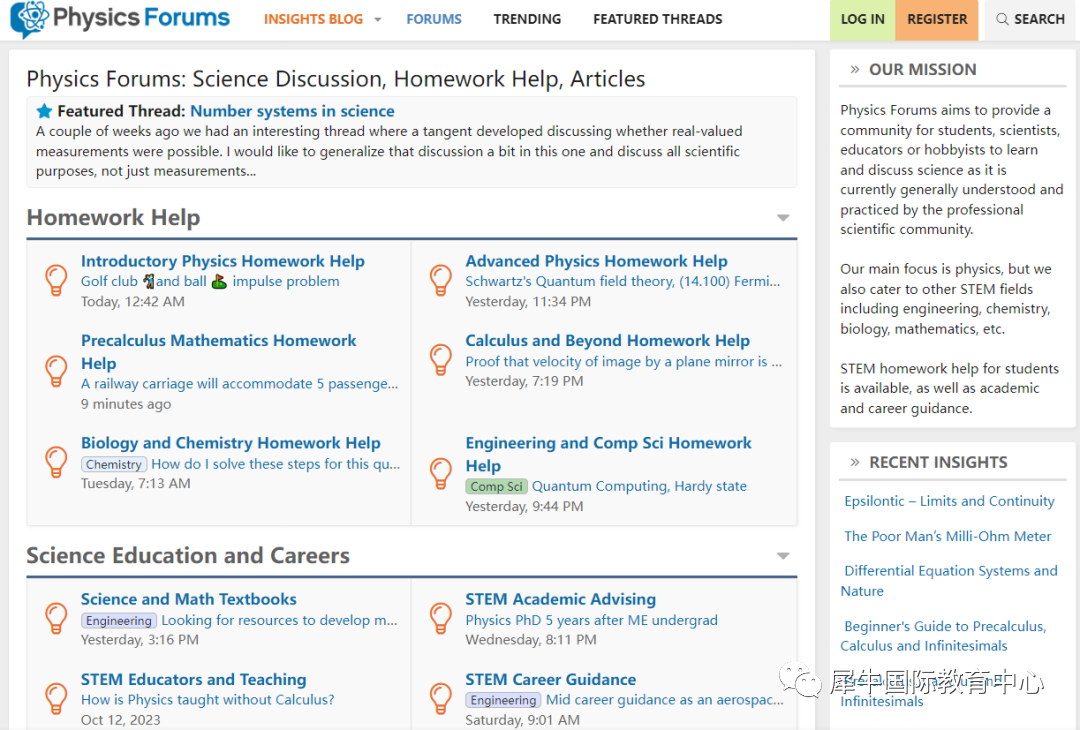Click the golfer emoji in the impulse problem title

pos(149,281)
